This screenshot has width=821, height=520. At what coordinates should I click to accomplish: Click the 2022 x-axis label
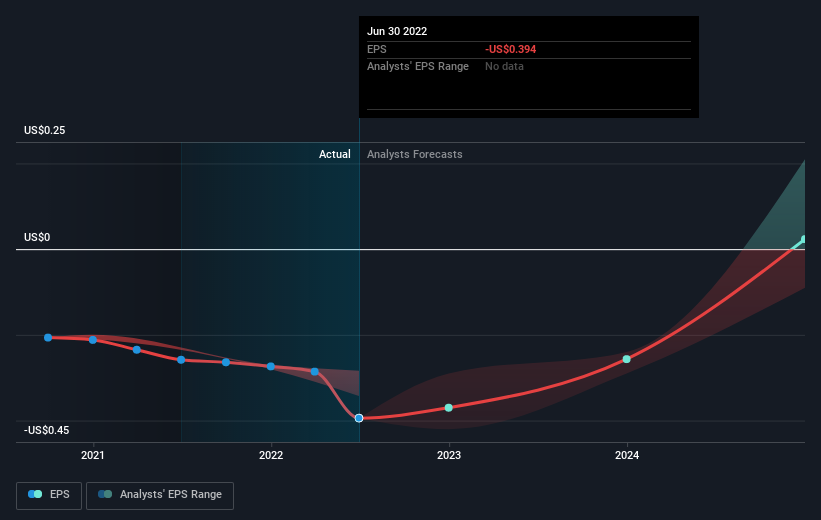coord(271,455)
